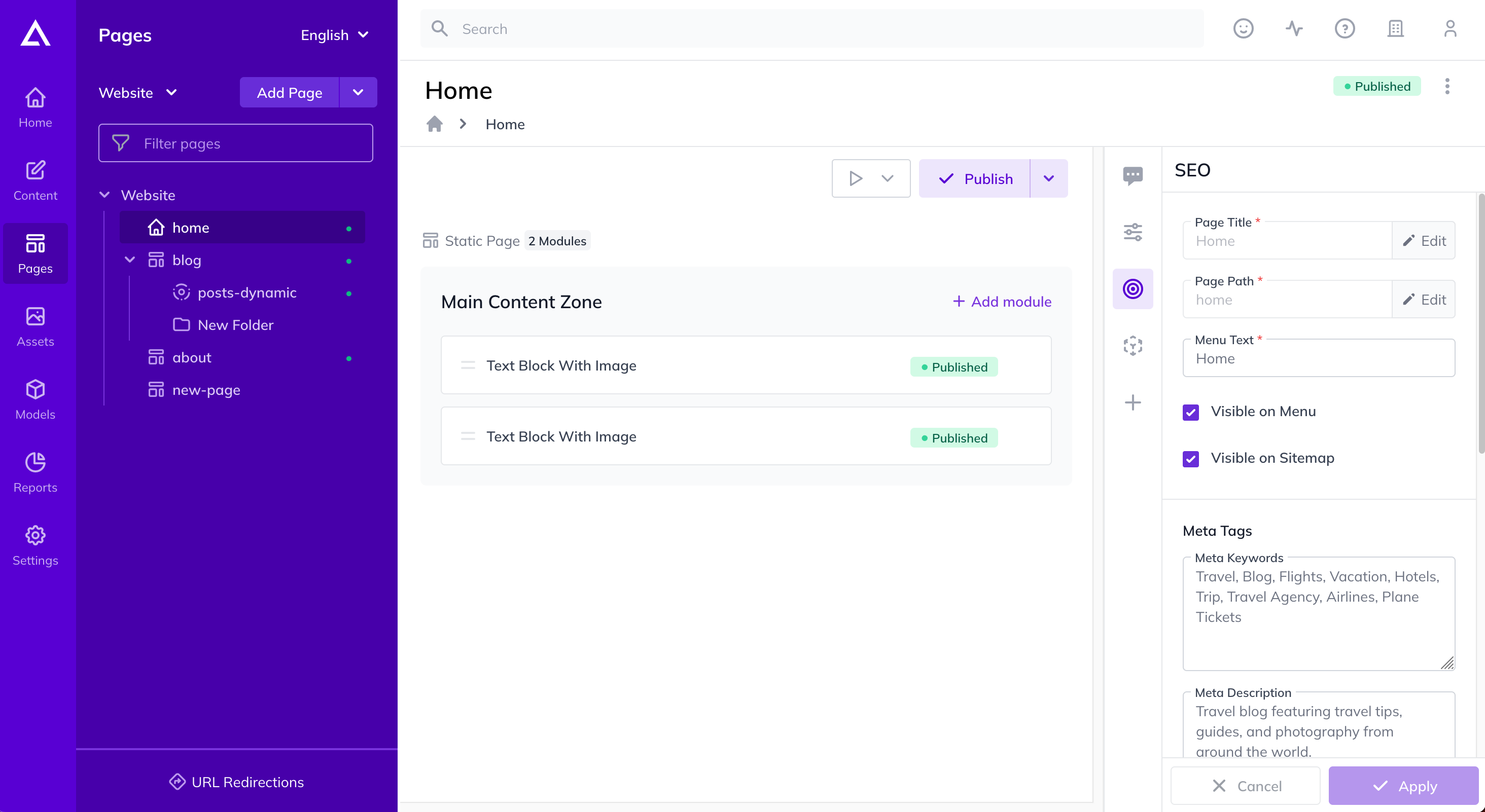The height and width of the screenshot is (812, 1485).
Task: Click the 2 Modules label
Action: [557, 241]
